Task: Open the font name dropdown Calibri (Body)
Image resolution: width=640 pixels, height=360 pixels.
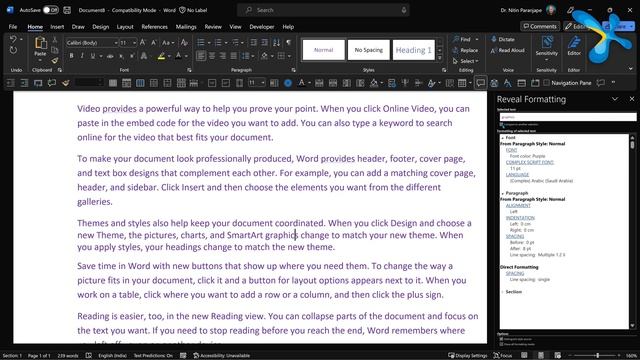Action: (x=116, y=42)
